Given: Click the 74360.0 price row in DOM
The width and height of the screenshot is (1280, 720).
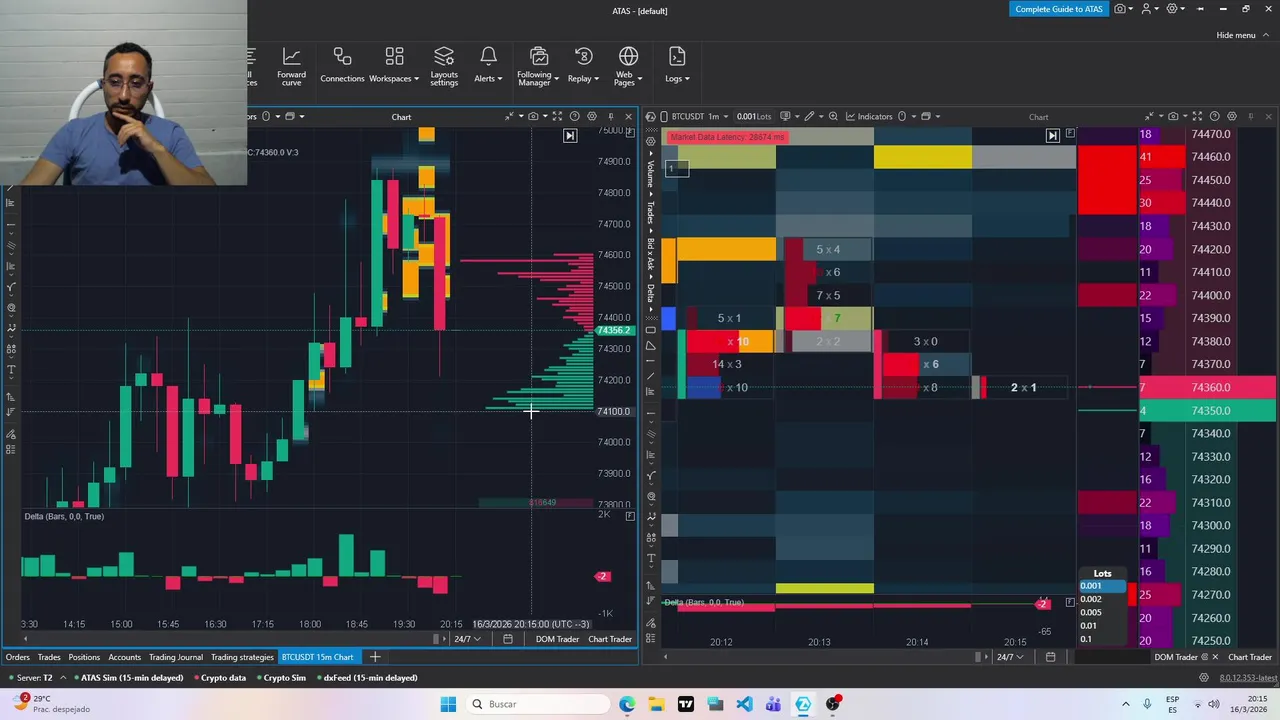Looking at the screenshot, I should pos(1207,387).
